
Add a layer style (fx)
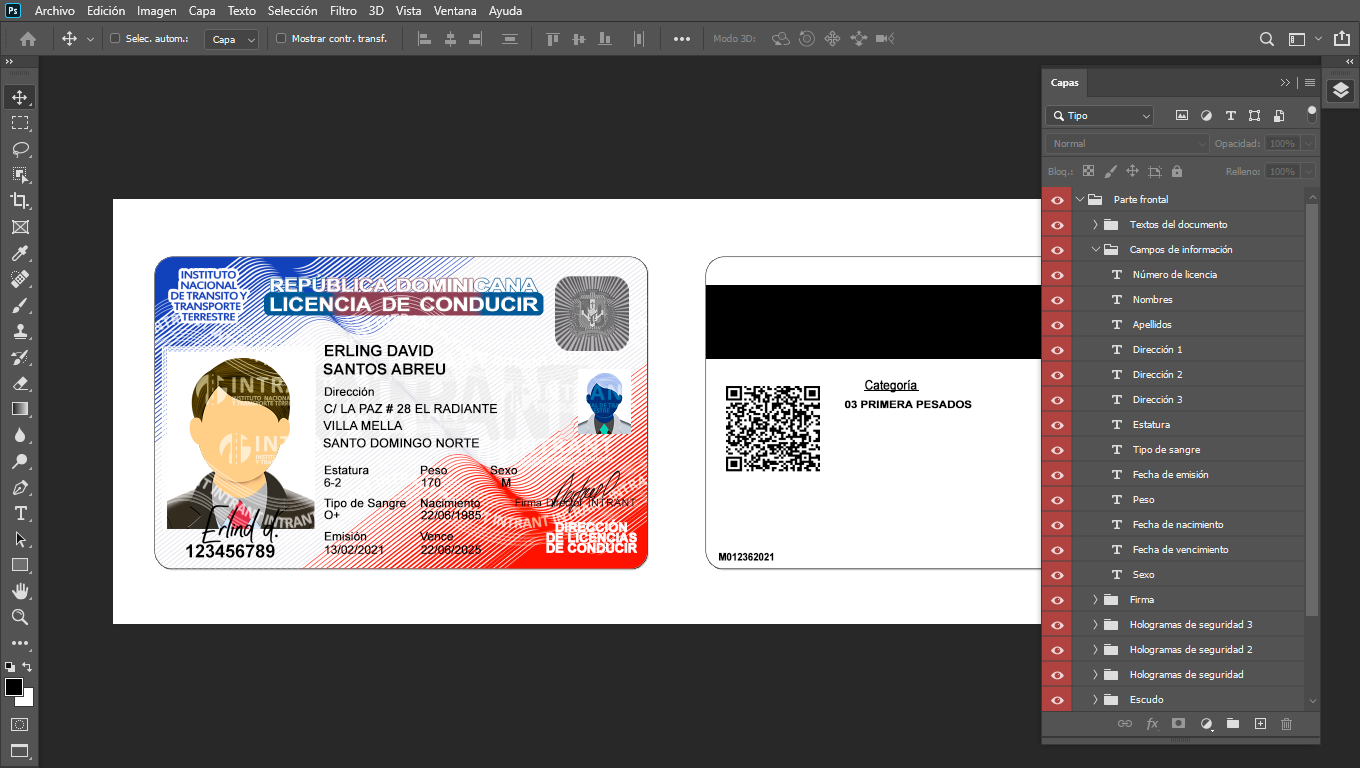(1151, 723)
